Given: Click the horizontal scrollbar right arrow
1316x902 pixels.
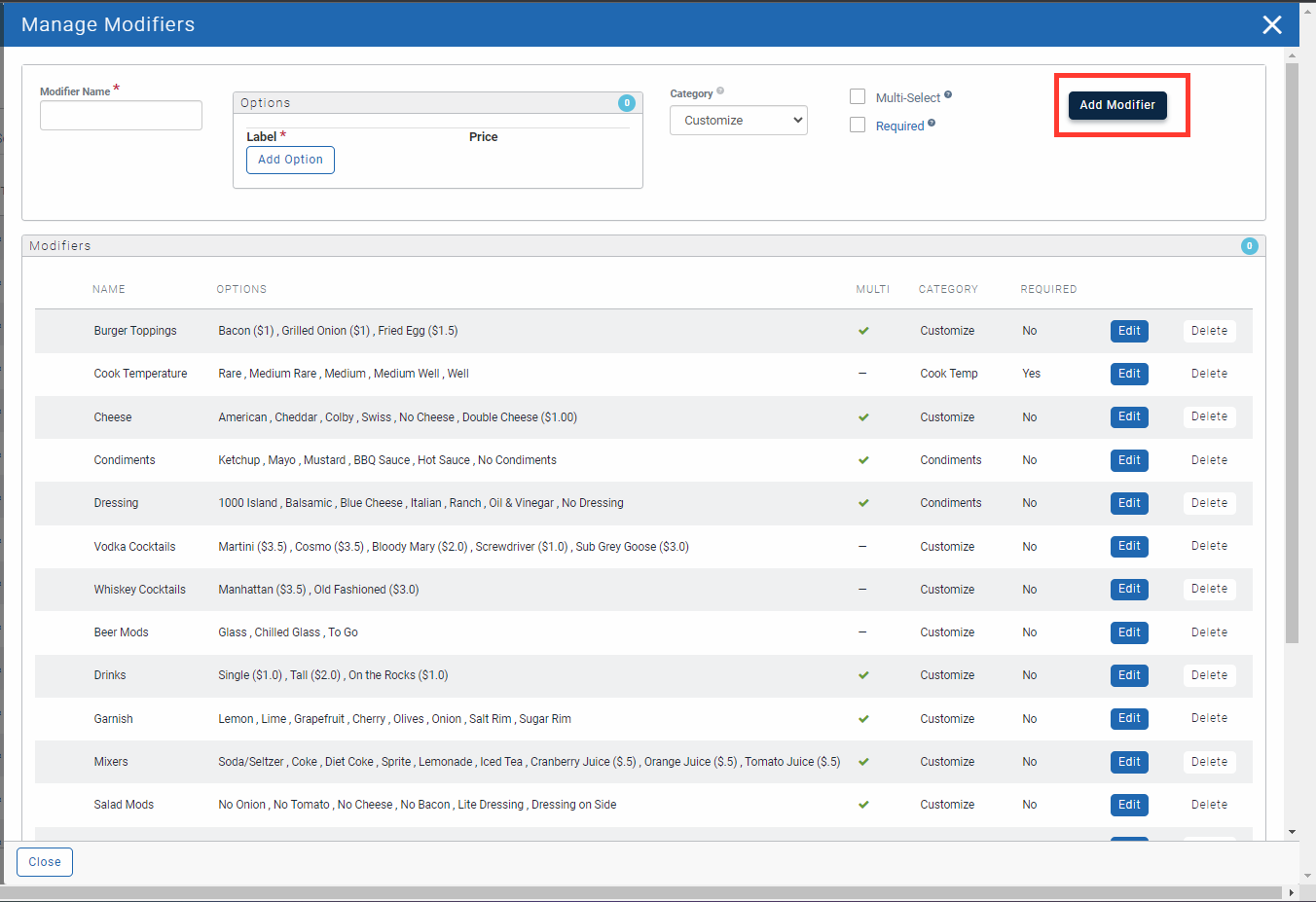Looking at the screenshot, I should point(1292,892).
